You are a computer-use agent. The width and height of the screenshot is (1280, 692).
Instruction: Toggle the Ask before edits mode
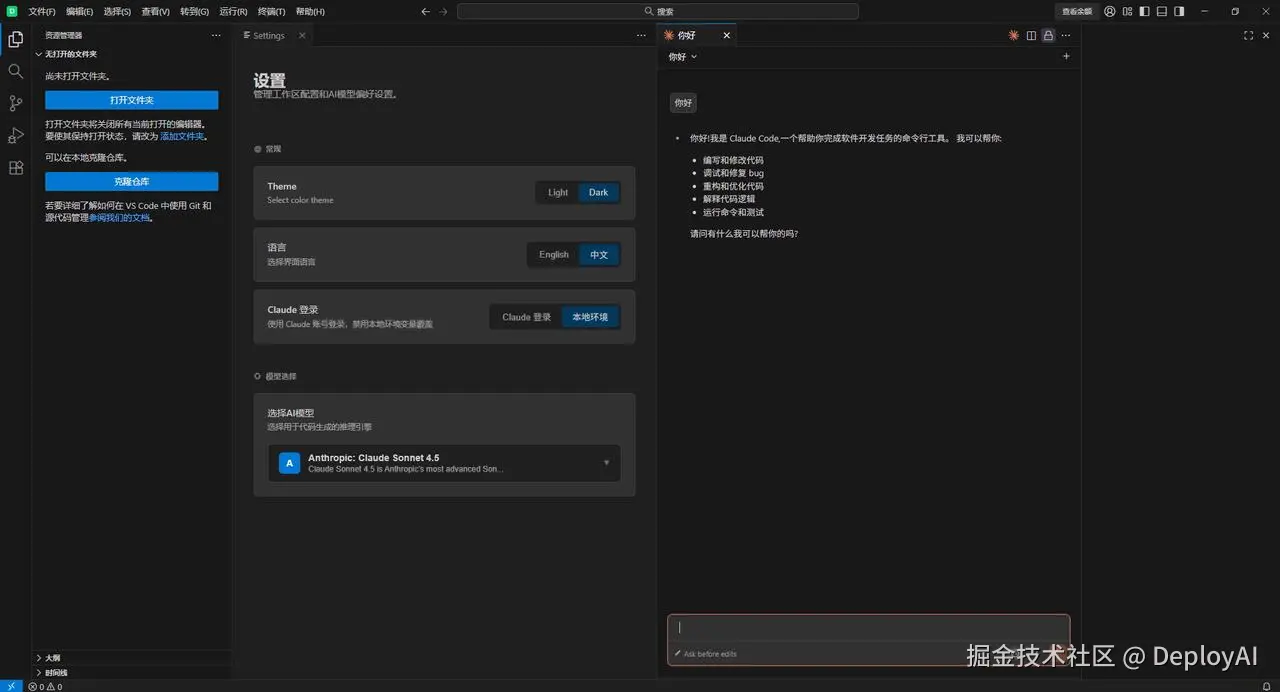[706, 654]
